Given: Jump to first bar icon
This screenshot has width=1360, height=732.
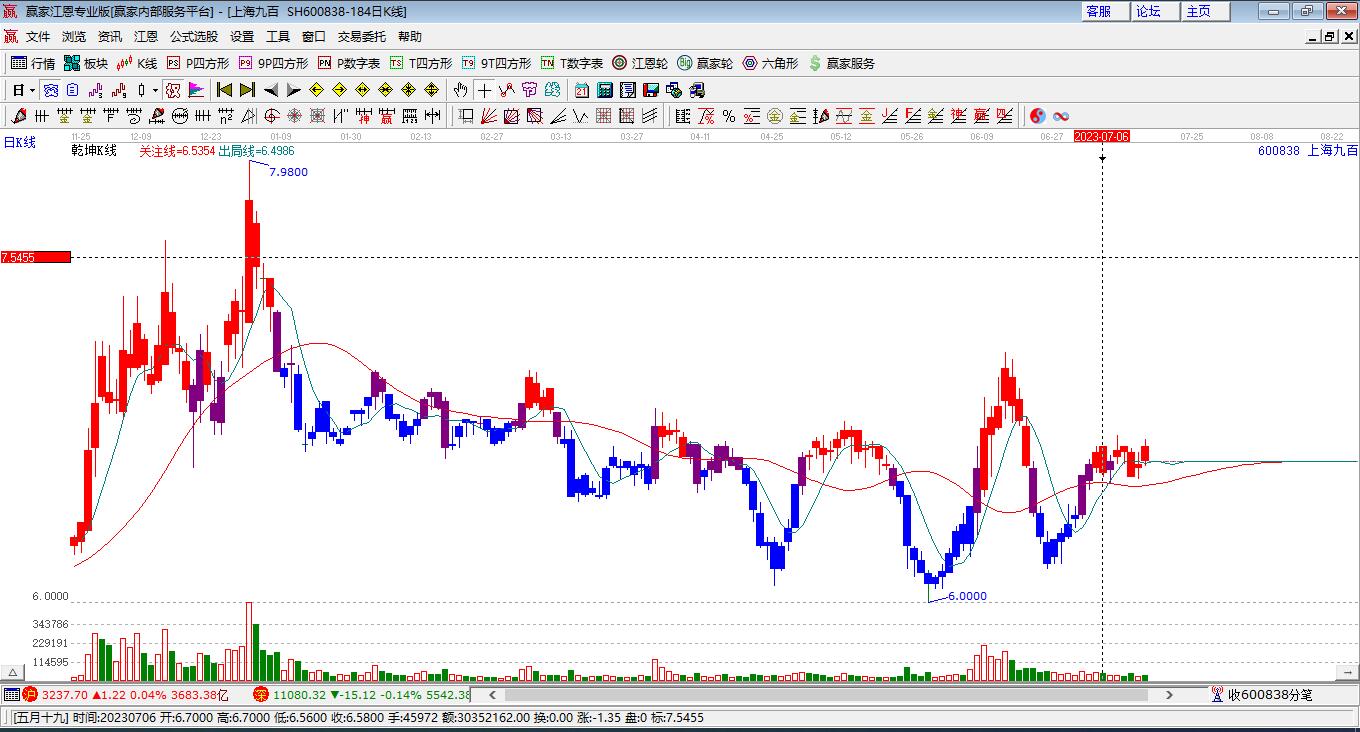Looking at the screenshot, I should pyautogui.click(x=224, y=90).
